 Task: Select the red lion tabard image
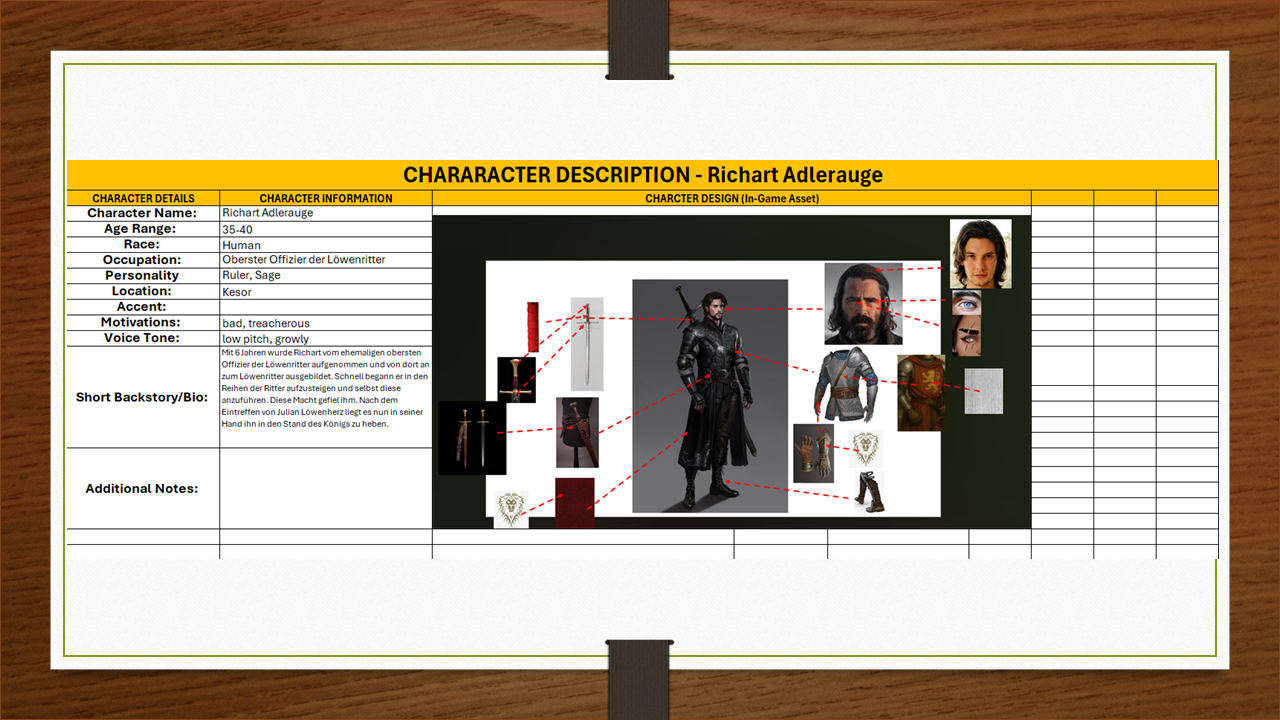[x=921, y=393]
